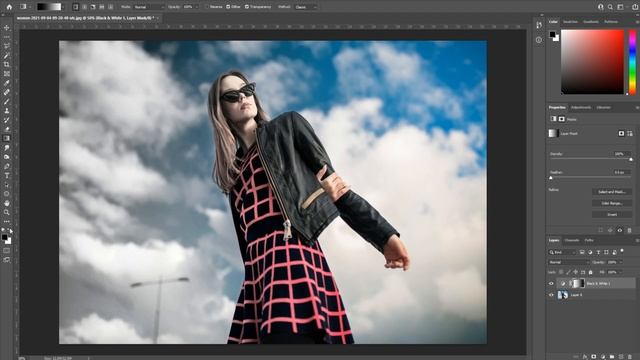Select the Crop tool
Image resolution: width=640 pixels, height=360 pixels.
click(x=7, y=64)
